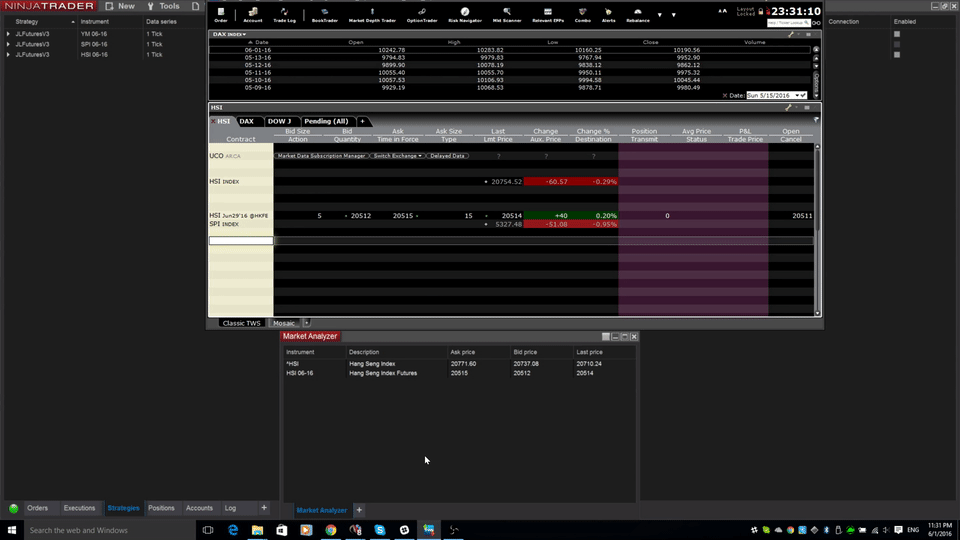
Task: Open DAX panel wrench configuration icon
Action: click(790, 34)
